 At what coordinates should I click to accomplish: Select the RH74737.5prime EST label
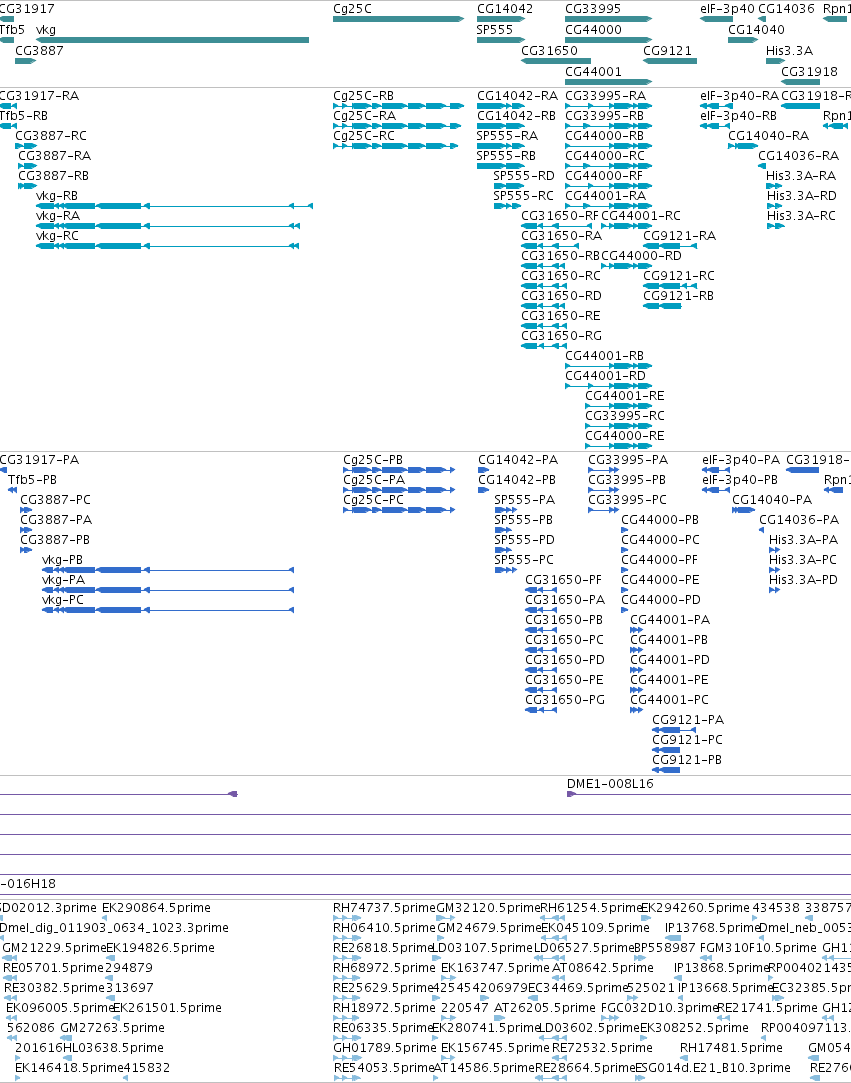tap(384, 908)
